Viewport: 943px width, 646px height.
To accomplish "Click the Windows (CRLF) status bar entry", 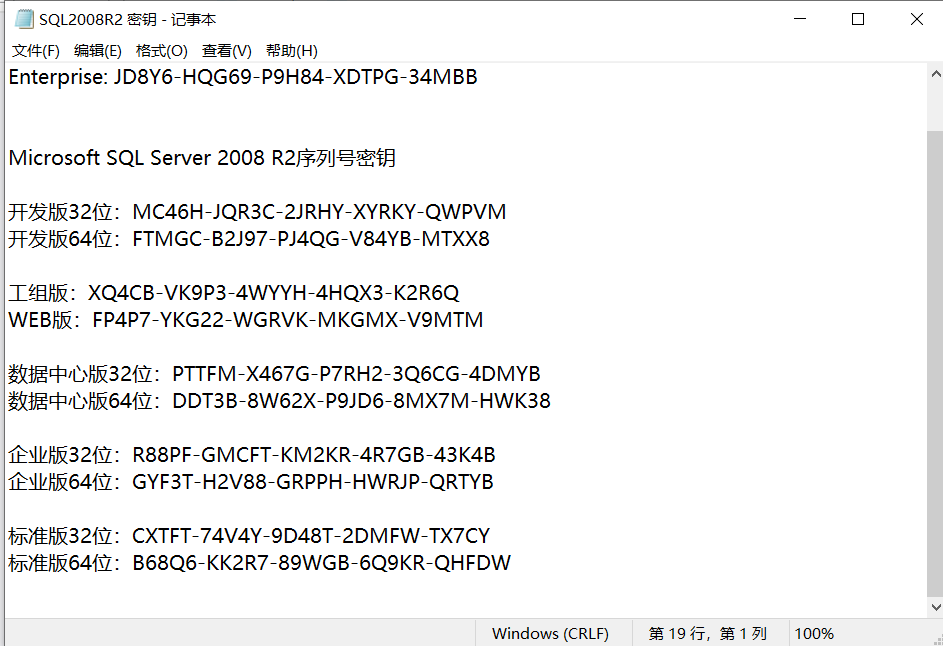I will [x=550, y=633].
